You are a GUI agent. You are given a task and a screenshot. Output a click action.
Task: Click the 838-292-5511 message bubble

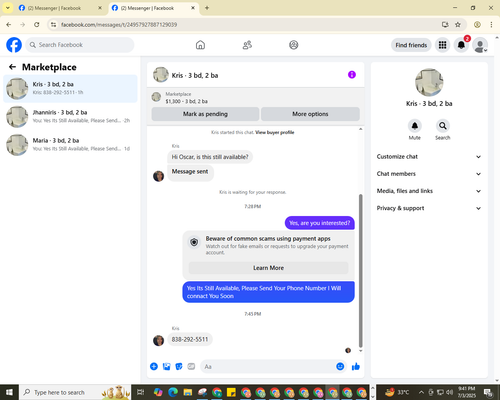tap(190, 339)
